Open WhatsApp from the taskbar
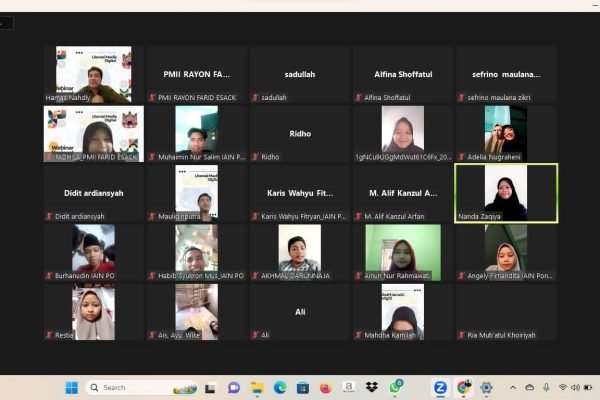Image resolution: width=600 pixels, height=400 pixels. [x=396, y=386]
